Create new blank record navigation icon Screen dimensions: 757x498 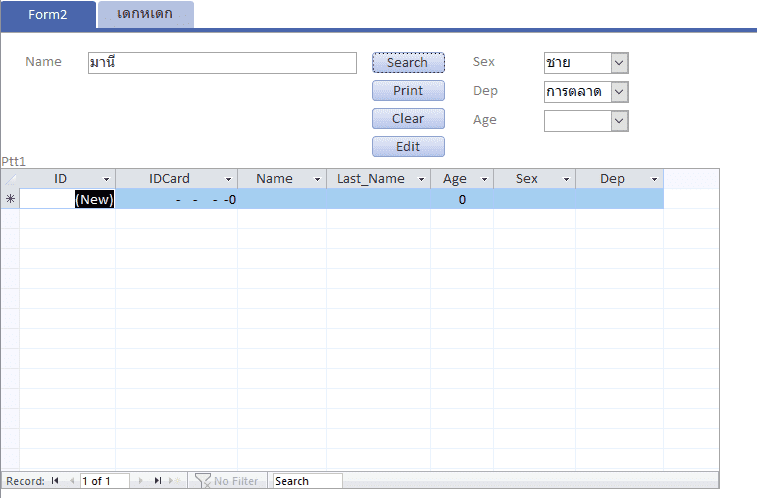(174, 481)
